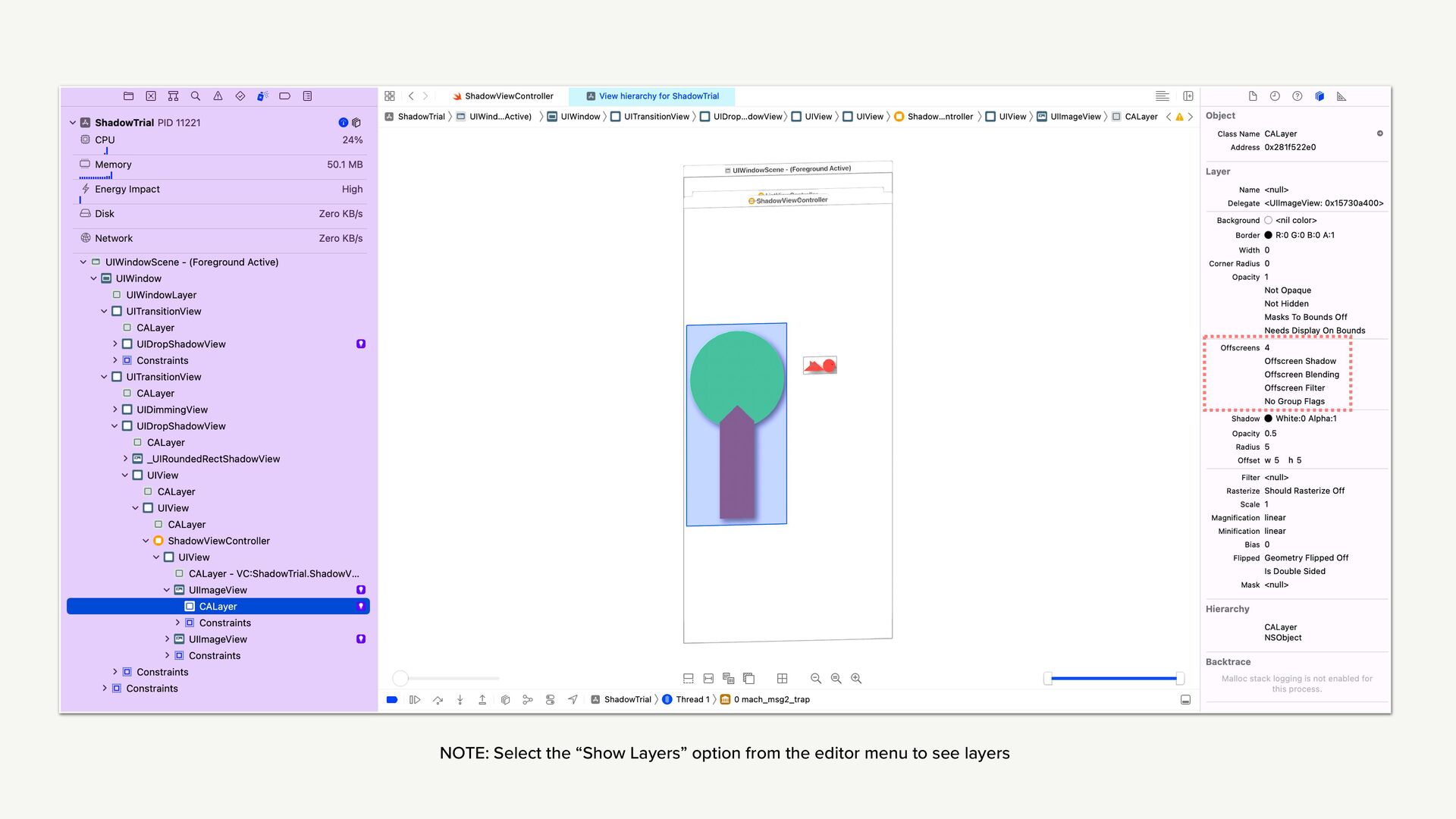Expand Constraints below the selected CALayer

point(177,623)
